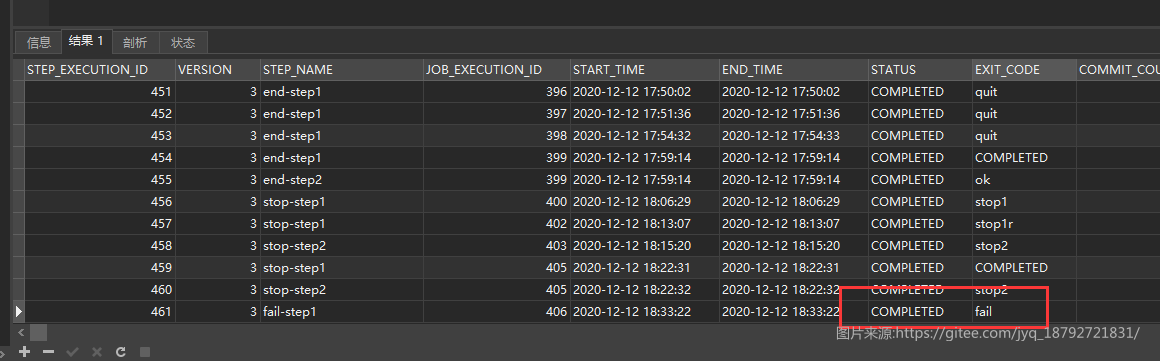The width and height of the screenshot is (1160, 361).
Task: Select END_TIME 2020-12-12 18:15:20 cell
Action: (x=794, y=246)
